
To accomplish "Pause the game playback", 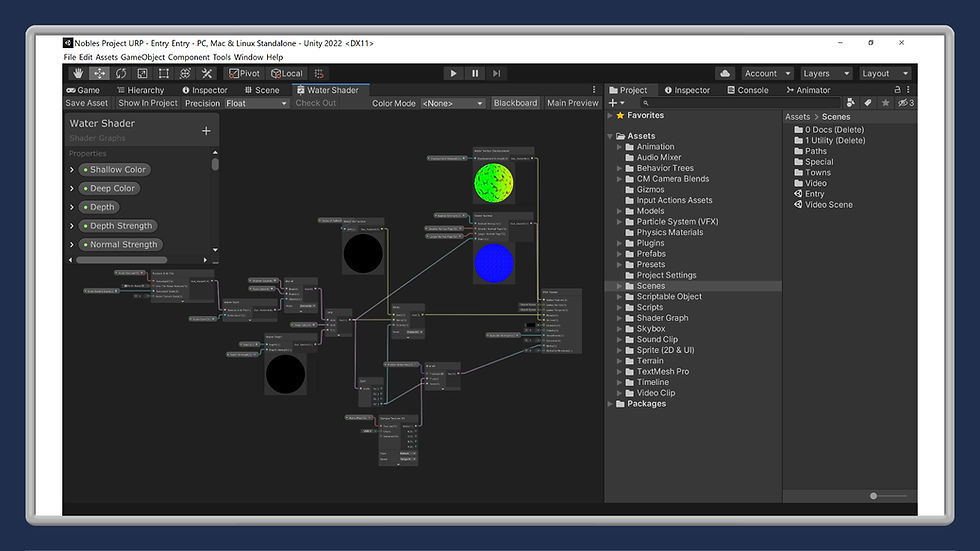I will (475, 73).
